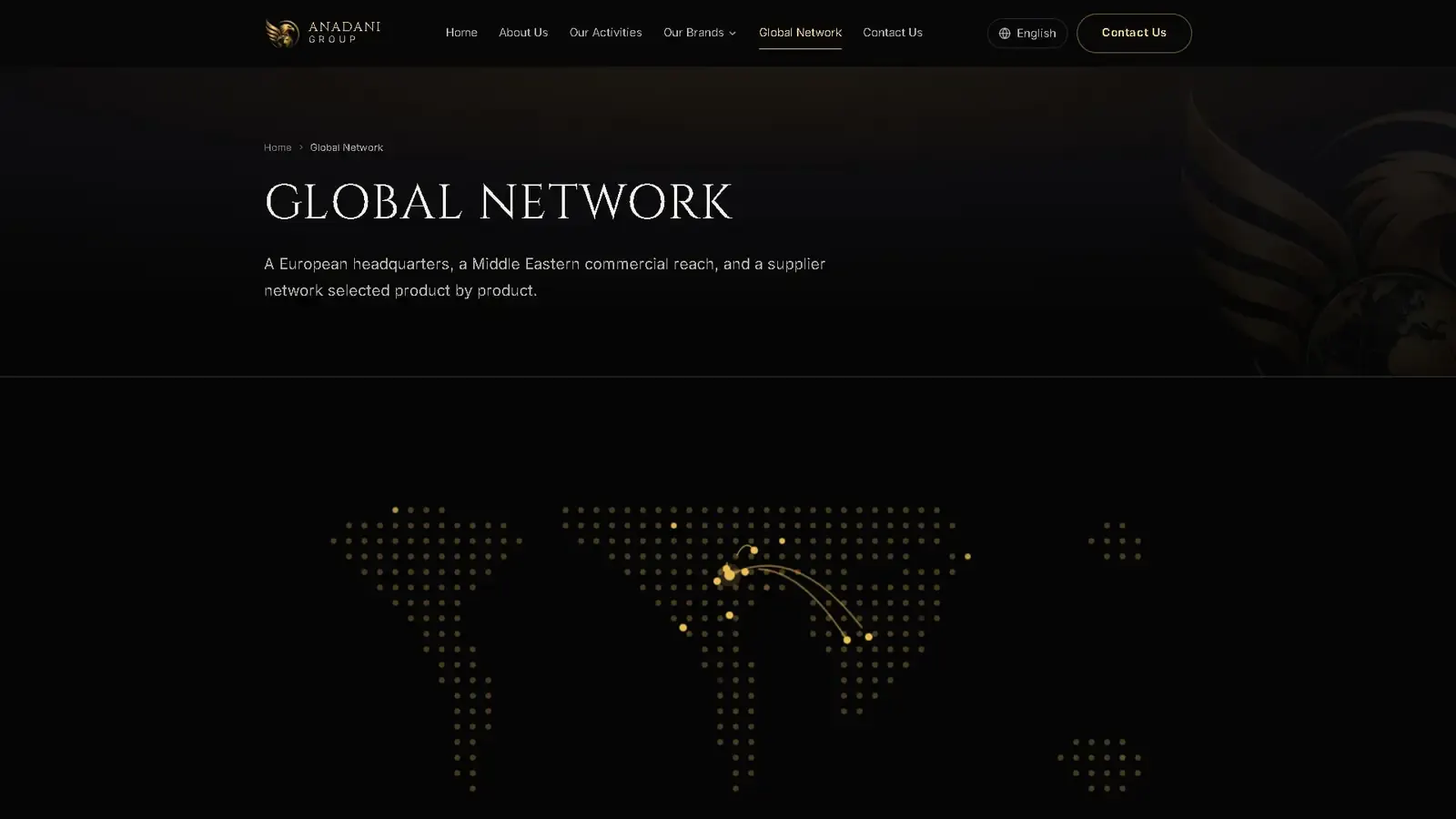Open Contact Us in the navigation menu

click(893, 33)
